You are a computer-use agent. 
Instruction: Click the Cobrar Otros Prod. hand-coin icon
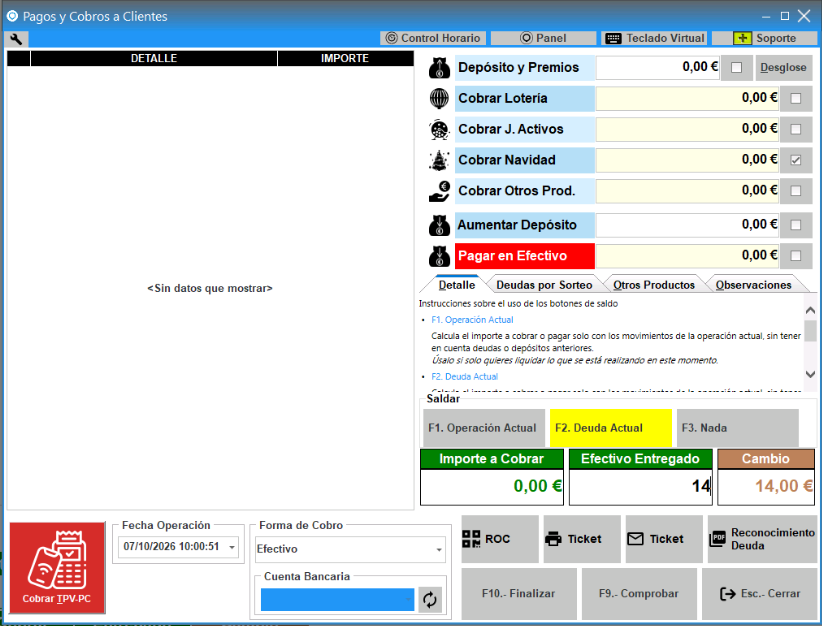(x=439, y=191)
